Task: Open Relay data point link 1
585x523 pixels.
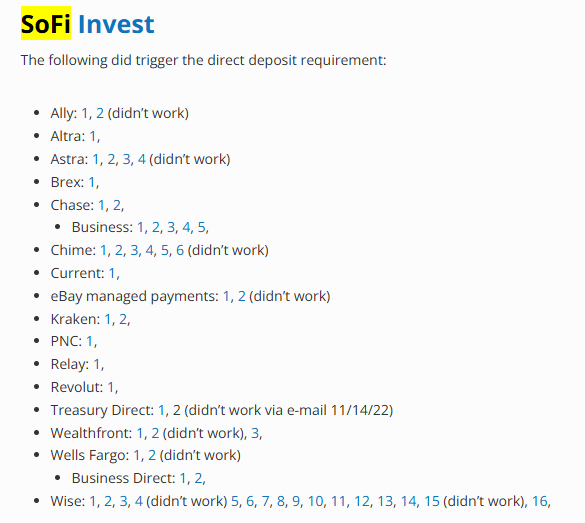Action: pyautogui.click(x=97, y=364)
